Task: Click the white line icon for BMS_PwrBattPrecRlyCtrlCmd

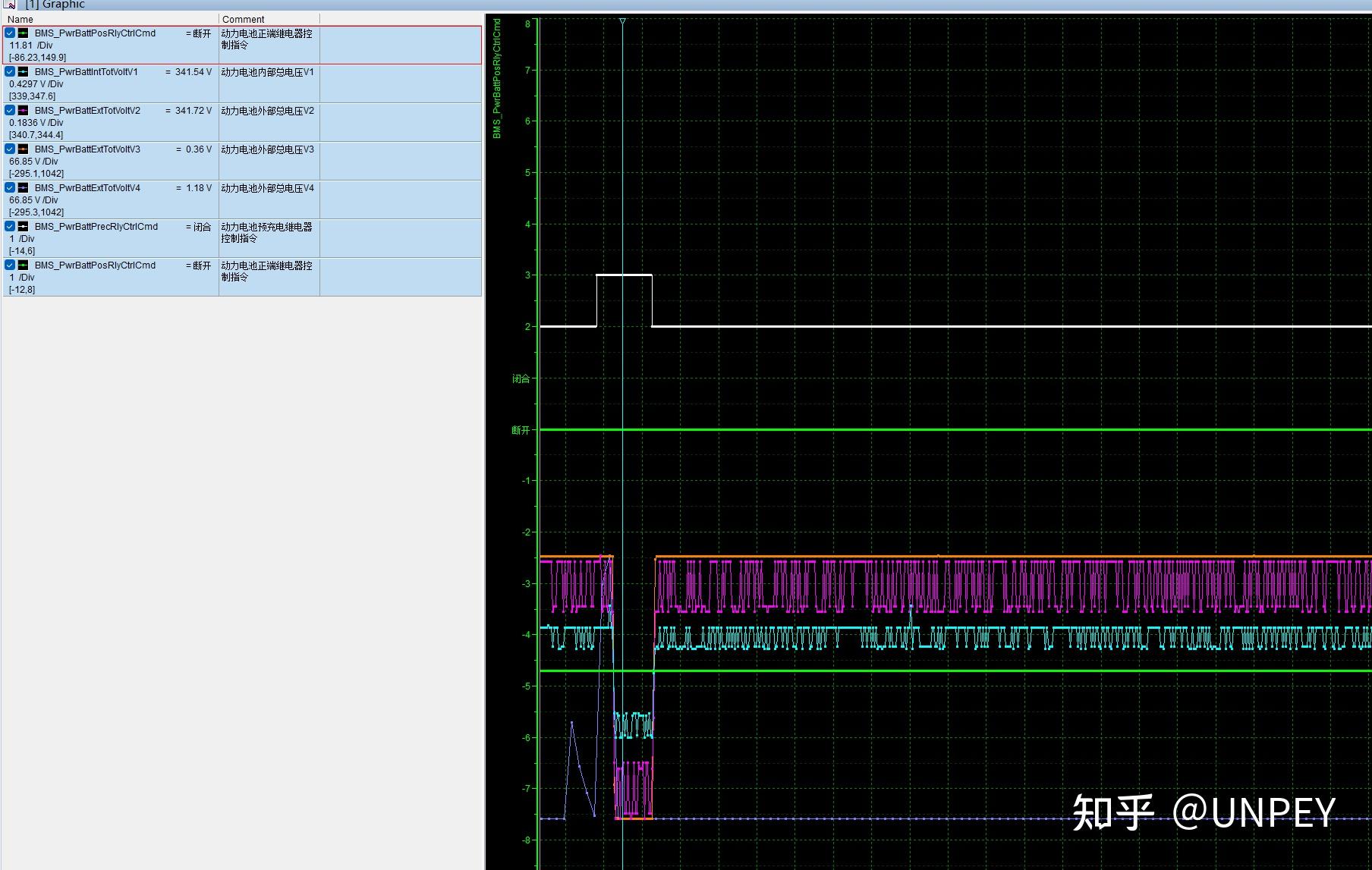Action: (x=24, y=227)
